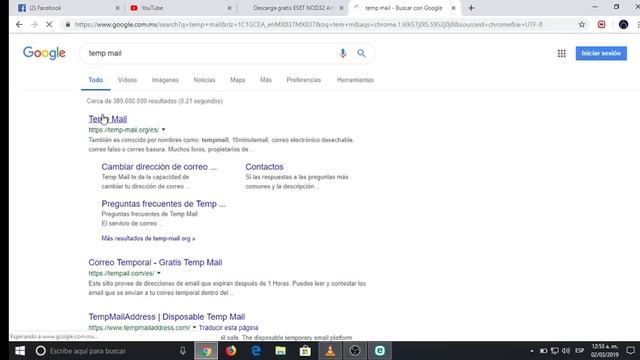Close the Descarga gratis ESET NOD32 tab
This screenshot has height=360, width=640.
(x=341, y=8)
